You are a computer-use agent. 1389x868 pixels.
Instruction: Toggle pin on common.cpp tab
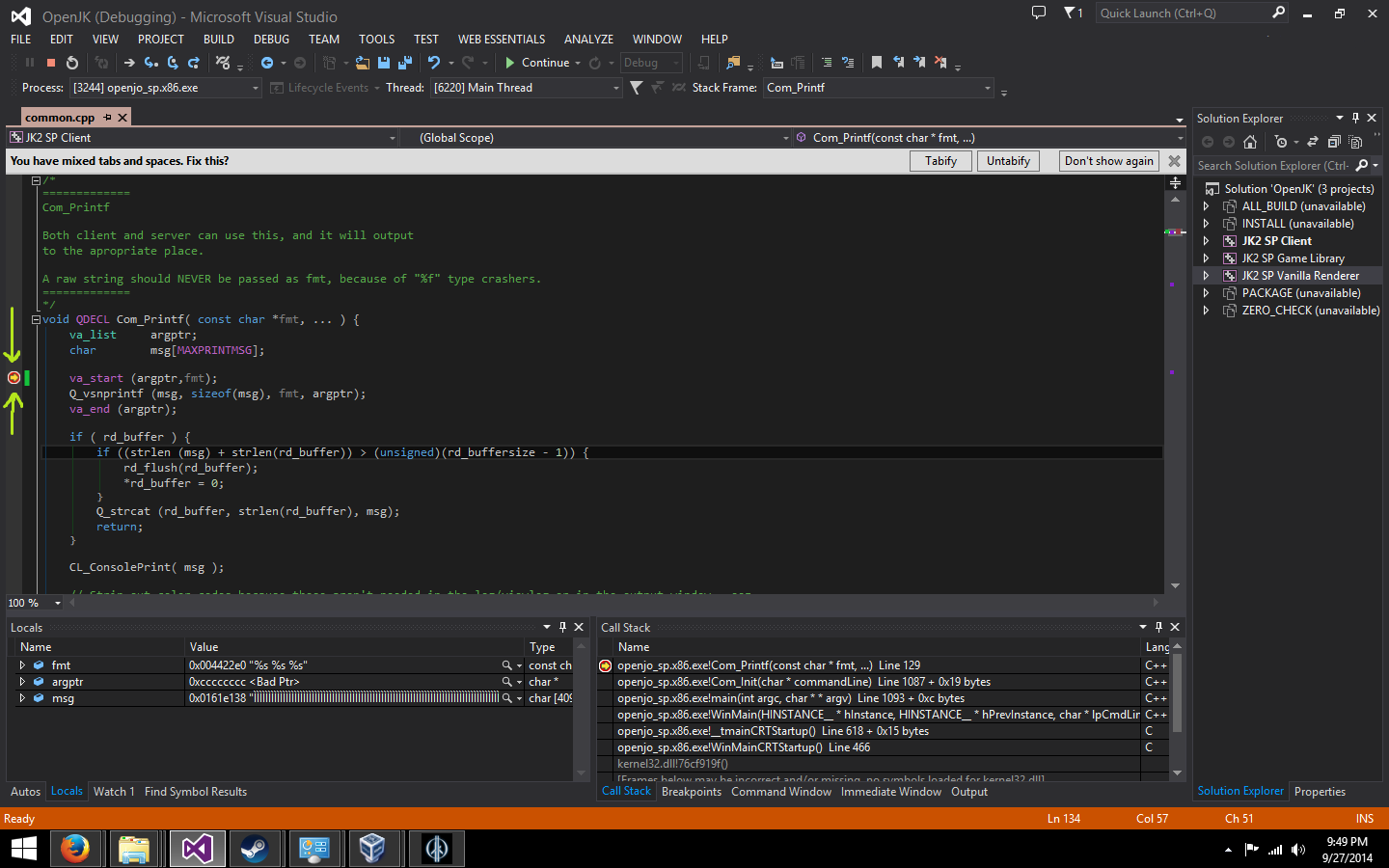pos(108,118)
